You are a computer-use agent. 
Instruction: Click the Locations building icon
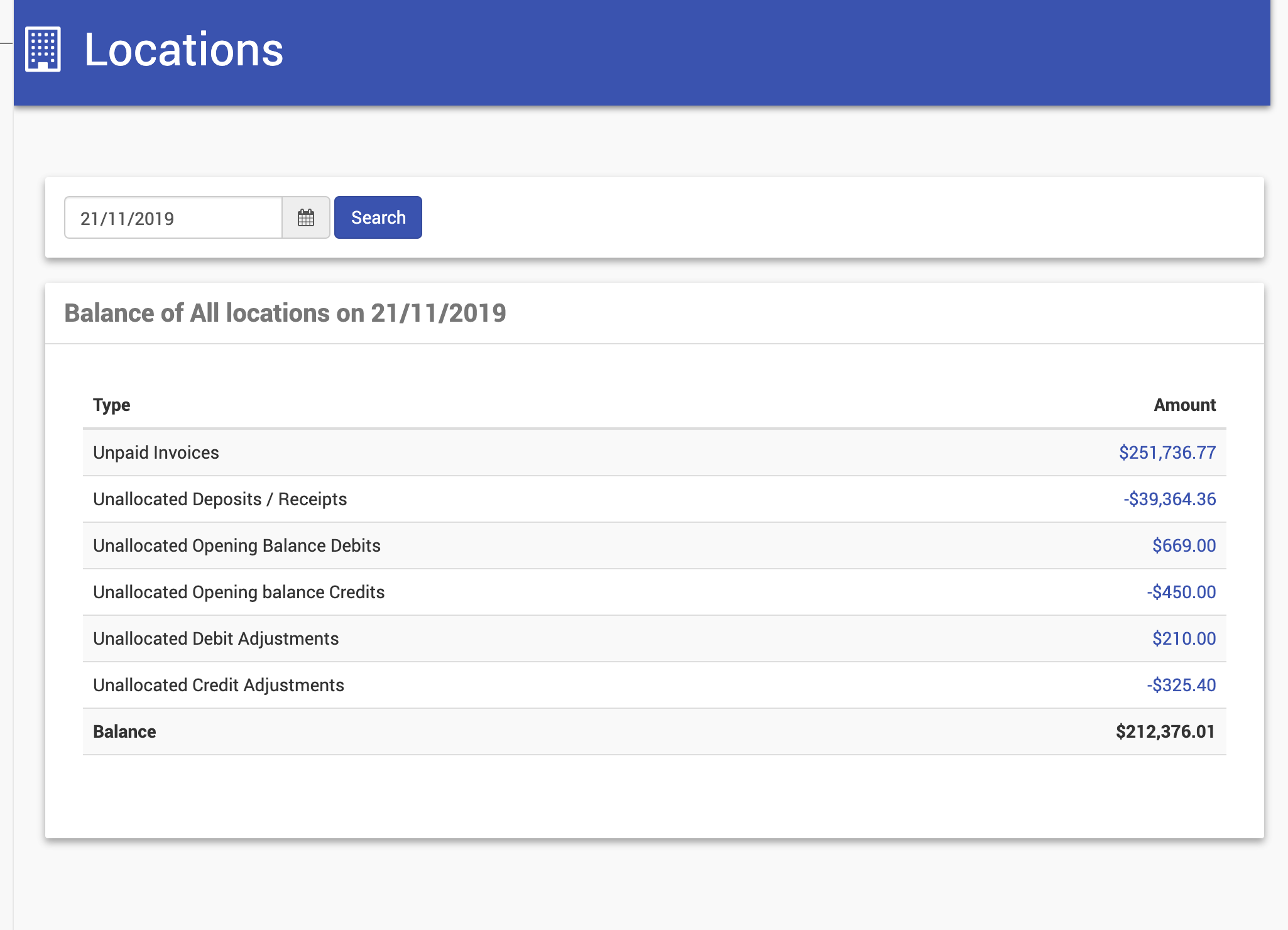pyautogui.click(x=43, y=50)
